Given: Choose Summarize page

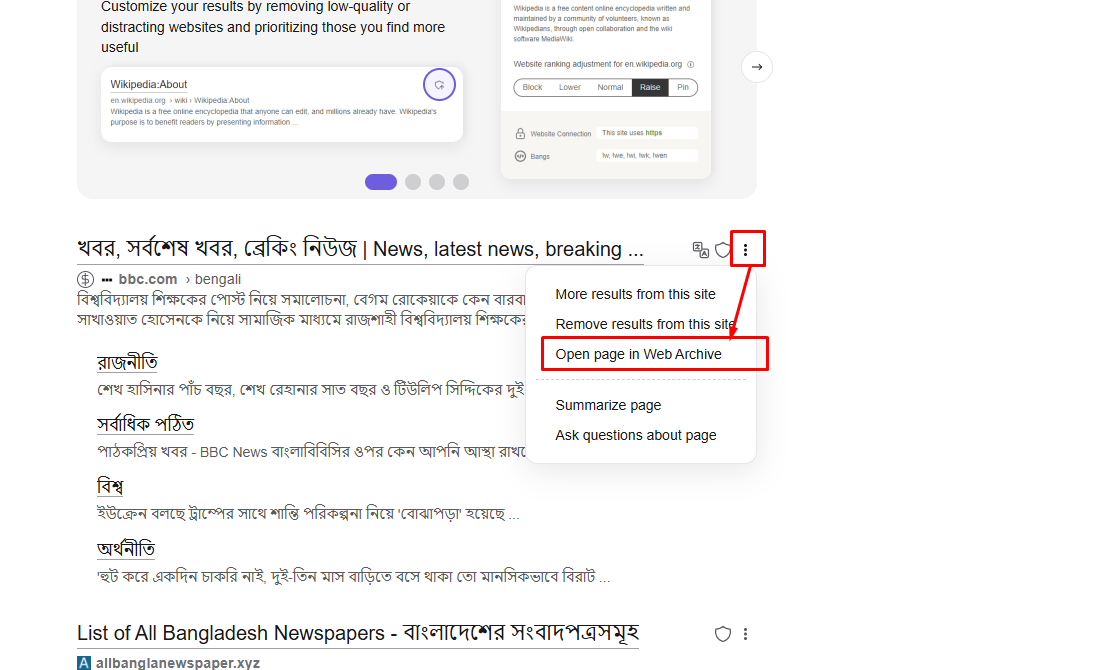Looking at the screenshot, I should click(x=608, y=406).
